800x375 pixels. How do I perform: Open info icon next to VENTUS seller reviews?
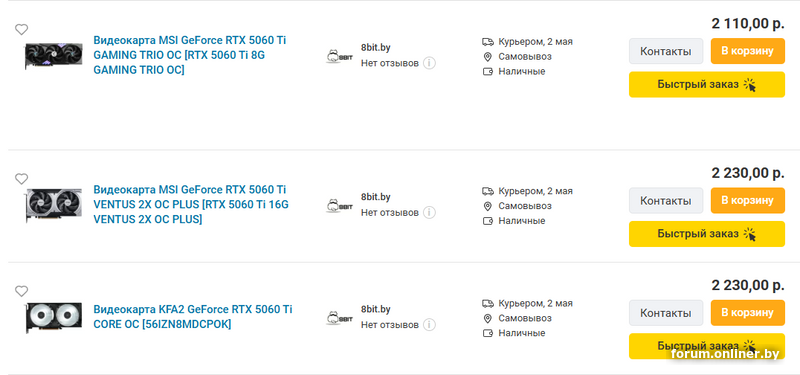point(429,213)
